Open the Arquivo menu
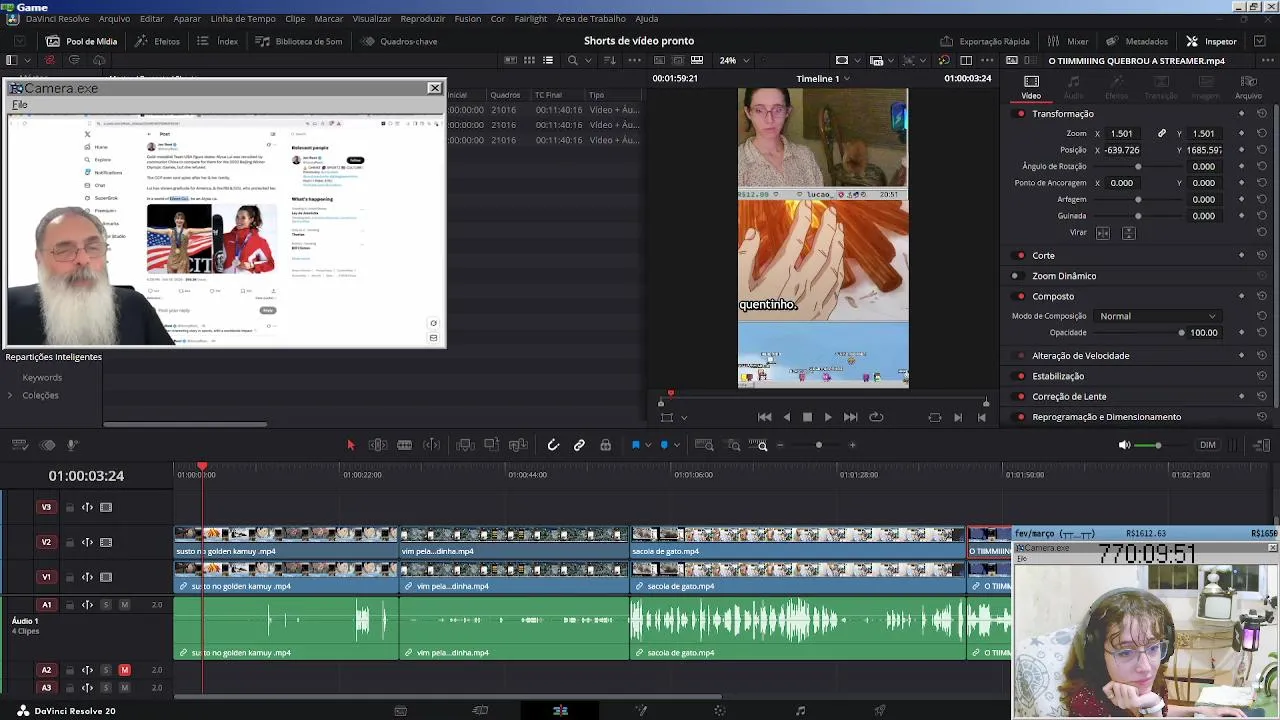This screenshot has width=1280, height=720. coord(114,19)
